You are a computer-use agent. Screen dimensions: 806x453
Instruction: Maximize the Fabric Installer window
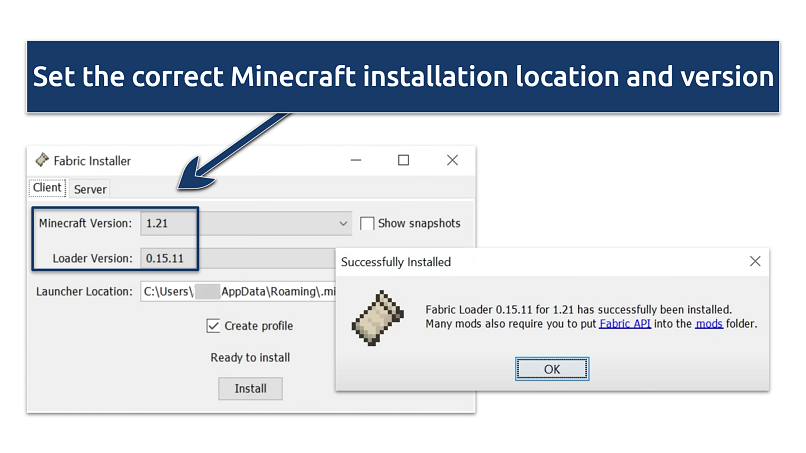click(403, 160)
